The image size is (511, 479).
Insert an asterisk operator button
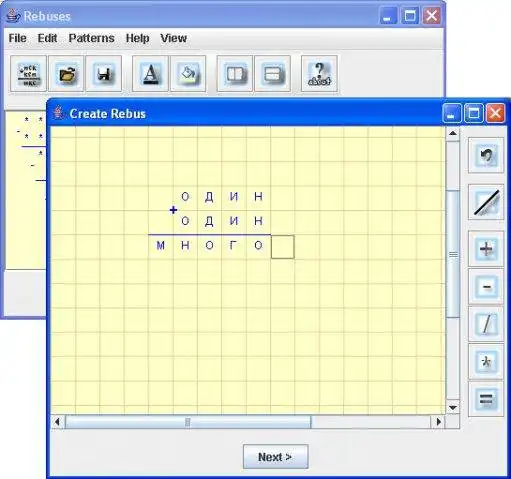pos(486,362)
